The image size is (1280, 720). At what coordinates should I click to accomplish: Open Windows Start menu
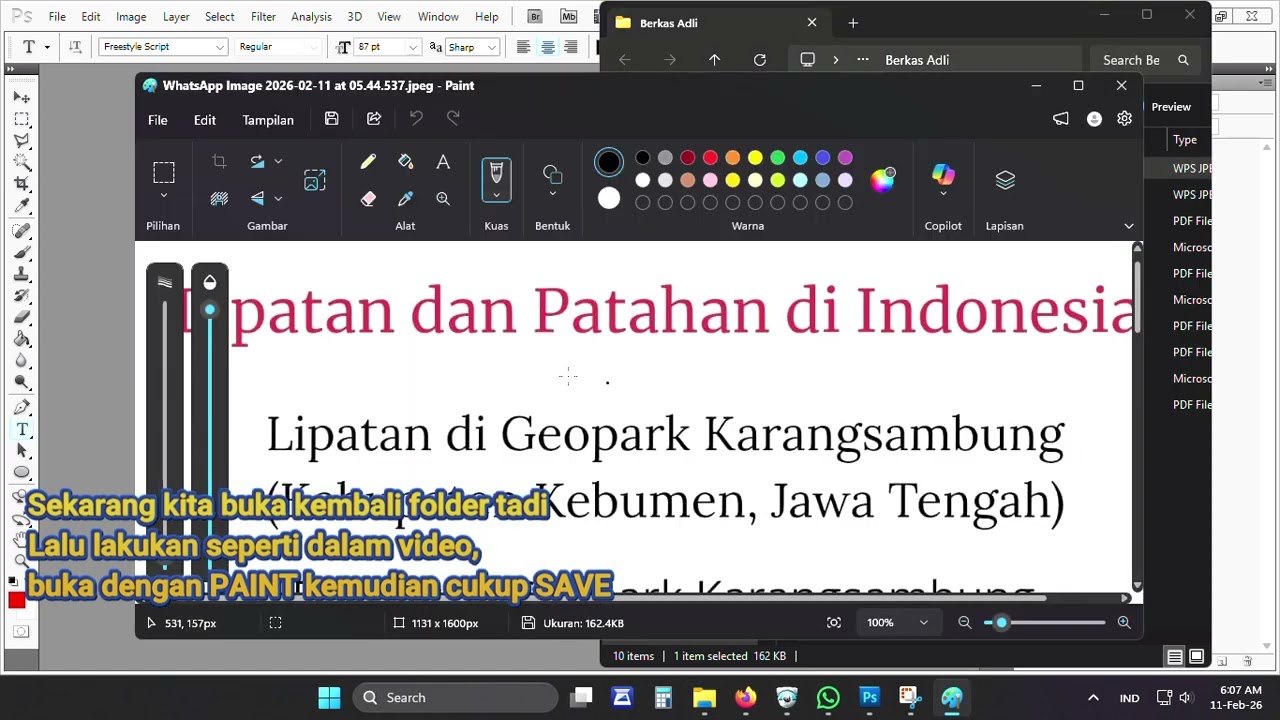click(x=329, y=698)
